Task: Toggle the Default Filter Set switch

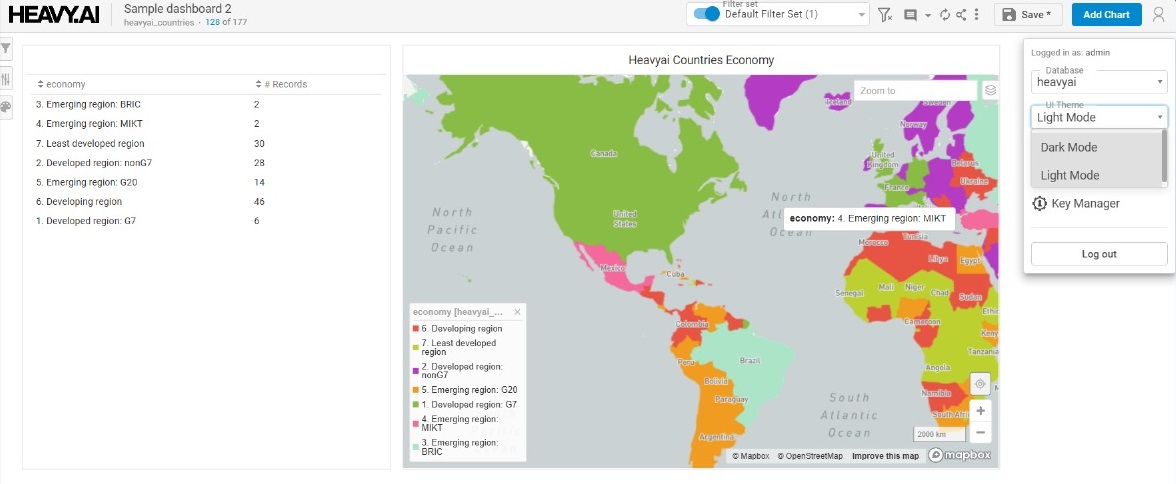Action: (x=706, y=14)
